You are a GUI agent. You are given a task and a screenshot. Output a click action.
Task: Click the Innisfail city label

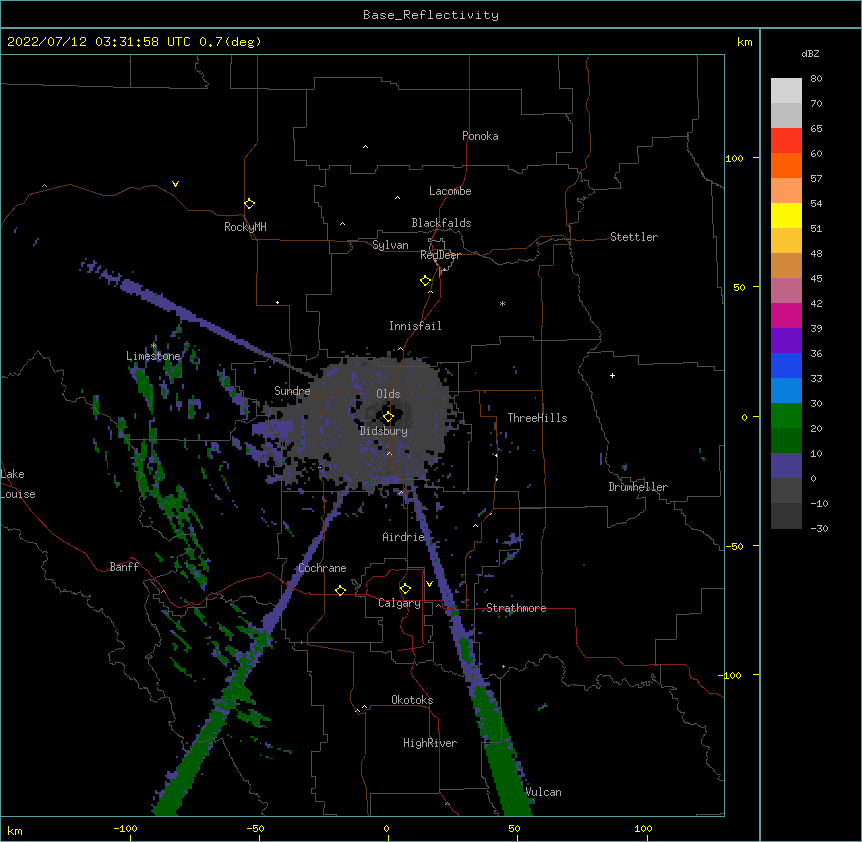(415, 326)
